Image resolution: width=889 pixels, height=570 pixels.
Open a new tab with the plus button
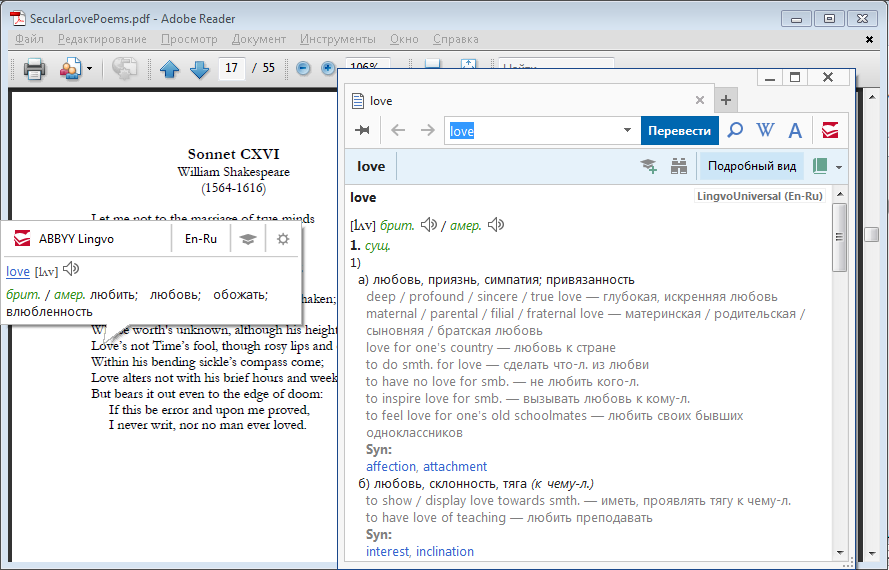coord(726,100)
